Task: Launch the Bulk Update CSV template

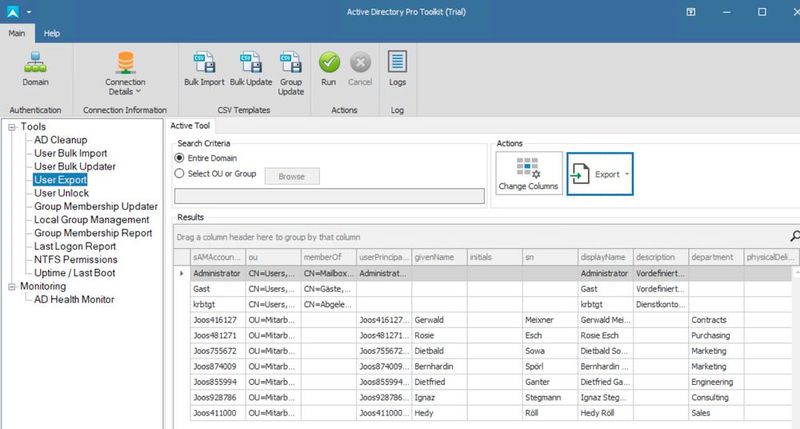Action: coord(251,69)
